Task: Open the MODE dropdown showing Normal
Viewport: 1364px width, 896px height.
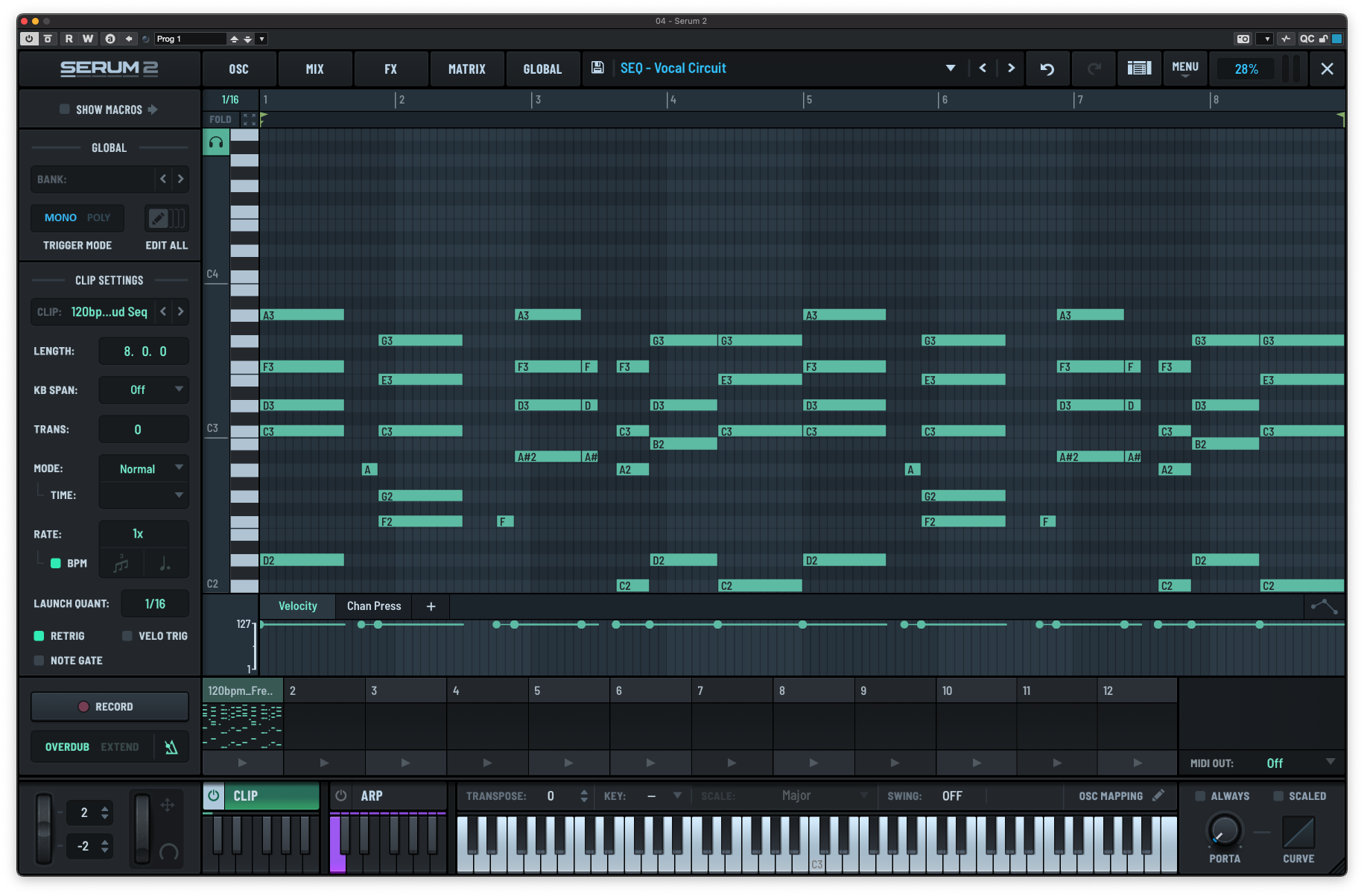Action: pyautogui.click(x=143, y=468)
